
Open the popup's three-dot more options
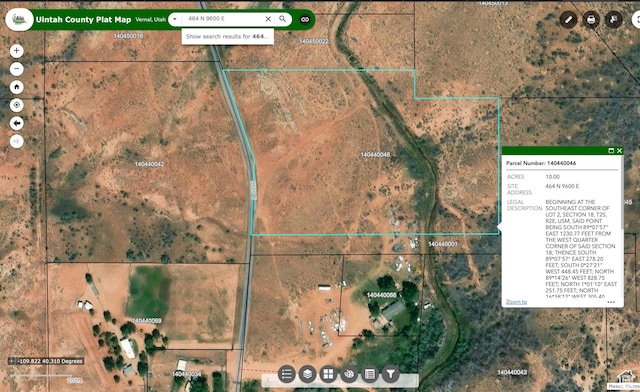click(611, 302)
